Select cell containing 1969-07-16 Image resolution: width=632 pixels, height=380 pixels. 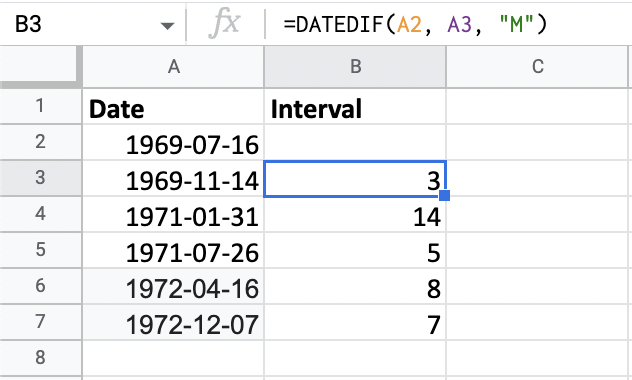pos(173,142)
